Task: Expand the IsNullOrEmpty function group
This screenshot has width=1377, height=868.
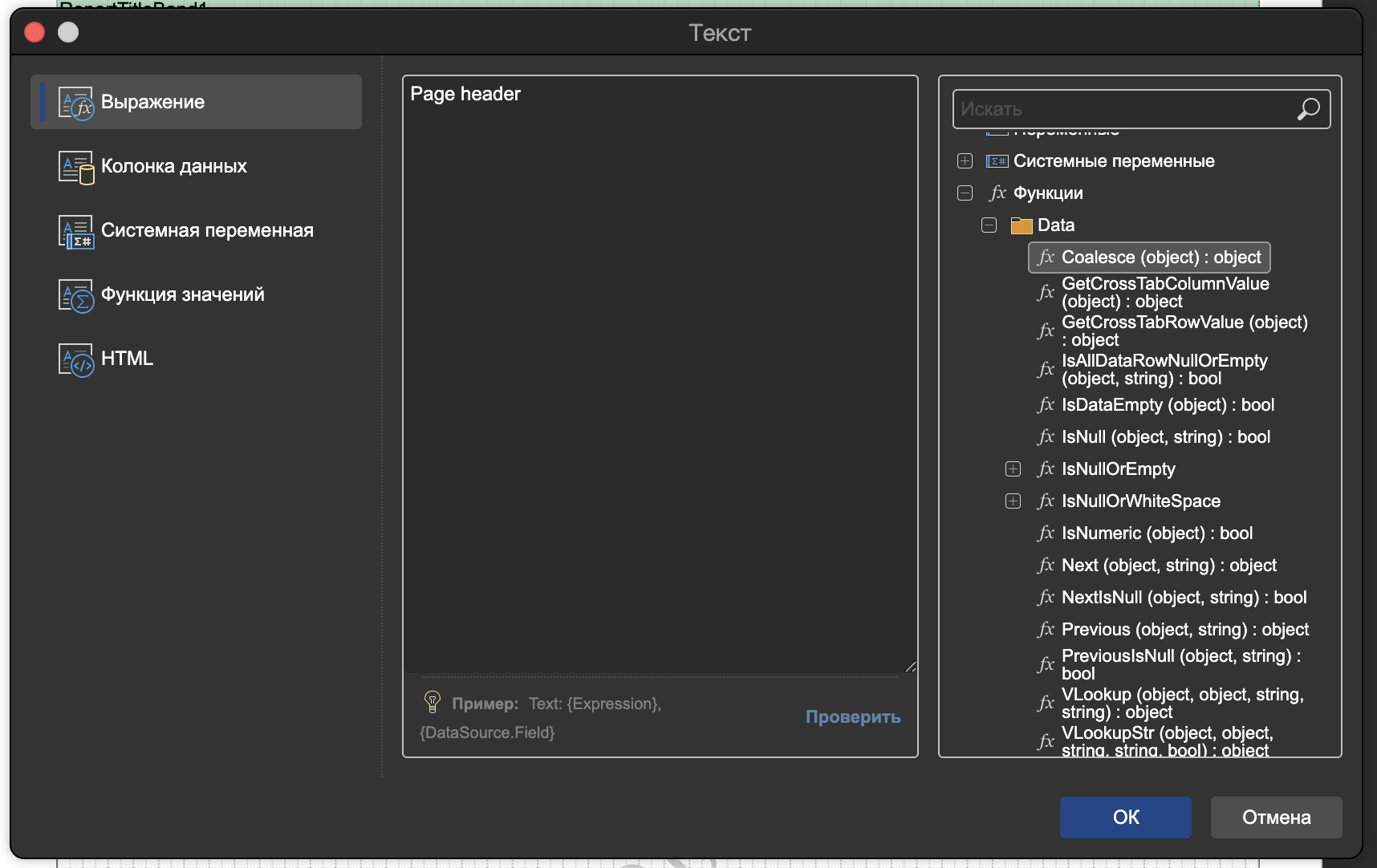Action: 1013,469
